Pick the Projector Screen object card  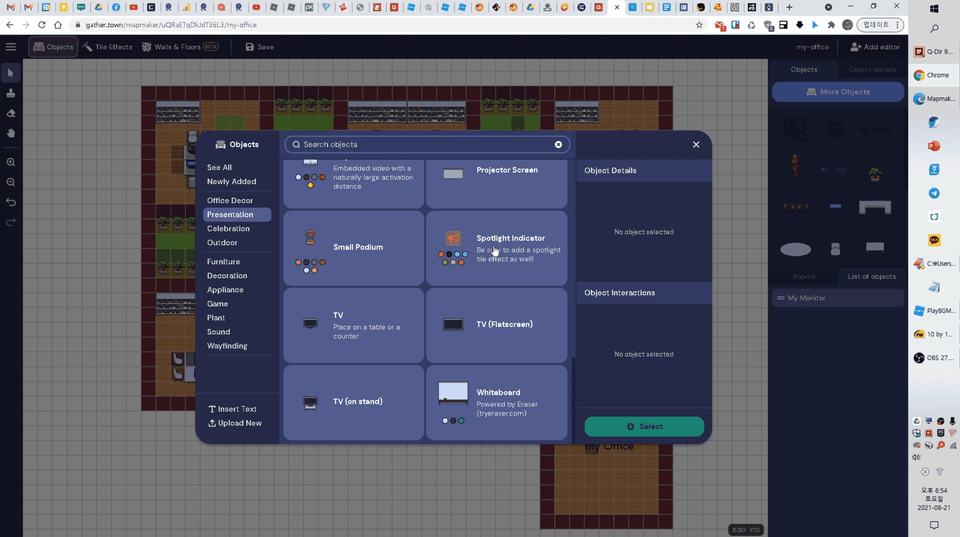497,182
